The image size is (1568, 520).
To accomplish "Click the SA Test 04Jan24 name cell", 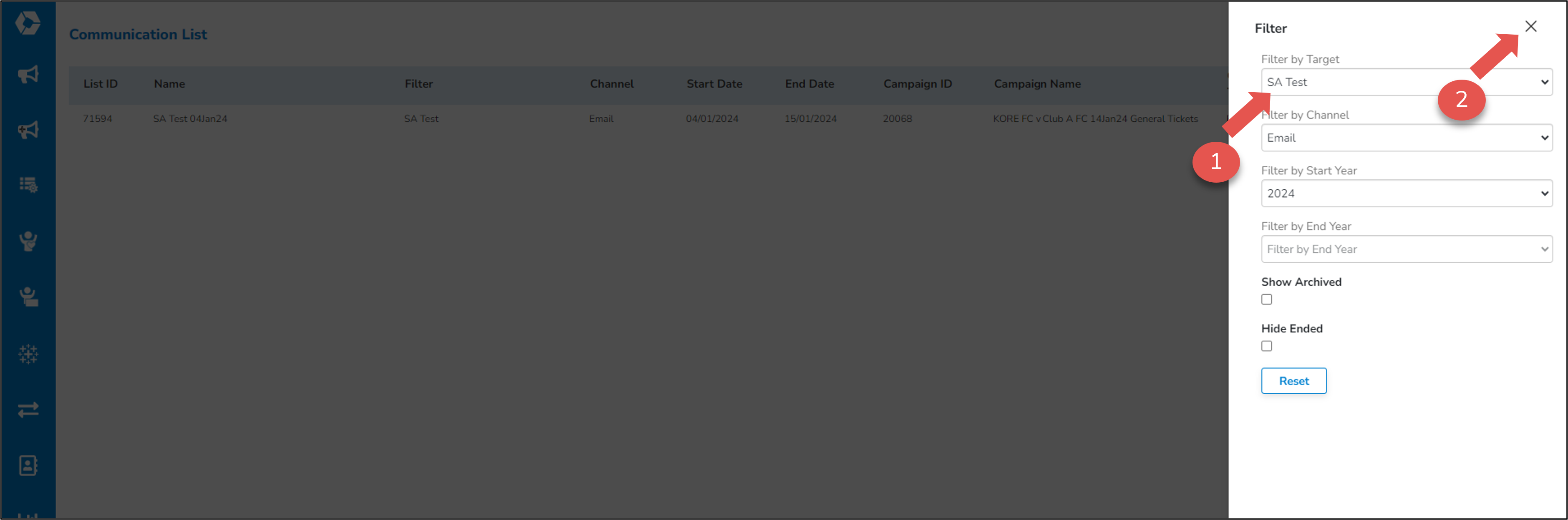I will click(190, 118).
